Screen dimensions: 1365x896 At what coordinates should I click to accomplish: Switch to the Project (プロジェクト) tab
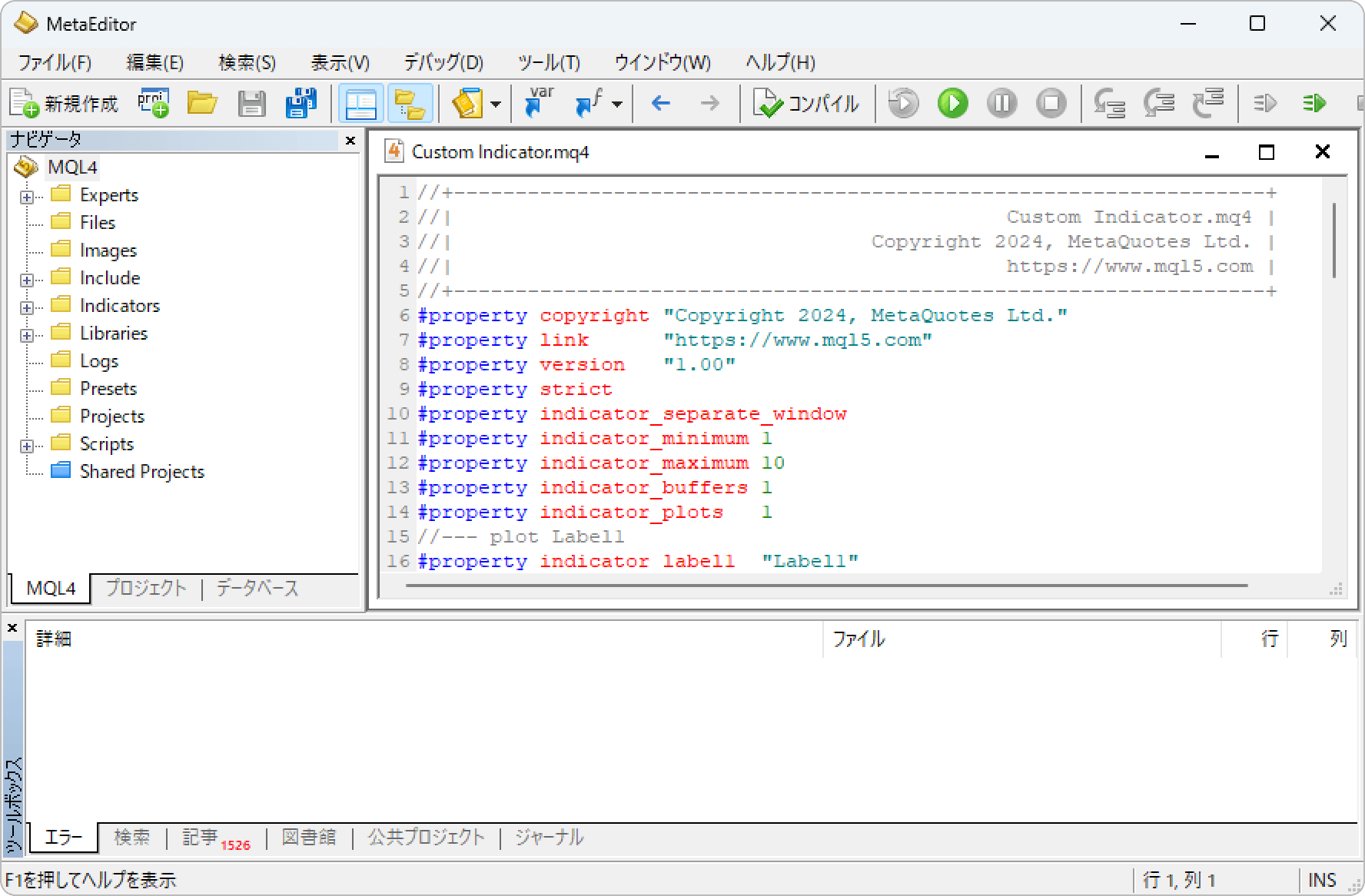146,588
